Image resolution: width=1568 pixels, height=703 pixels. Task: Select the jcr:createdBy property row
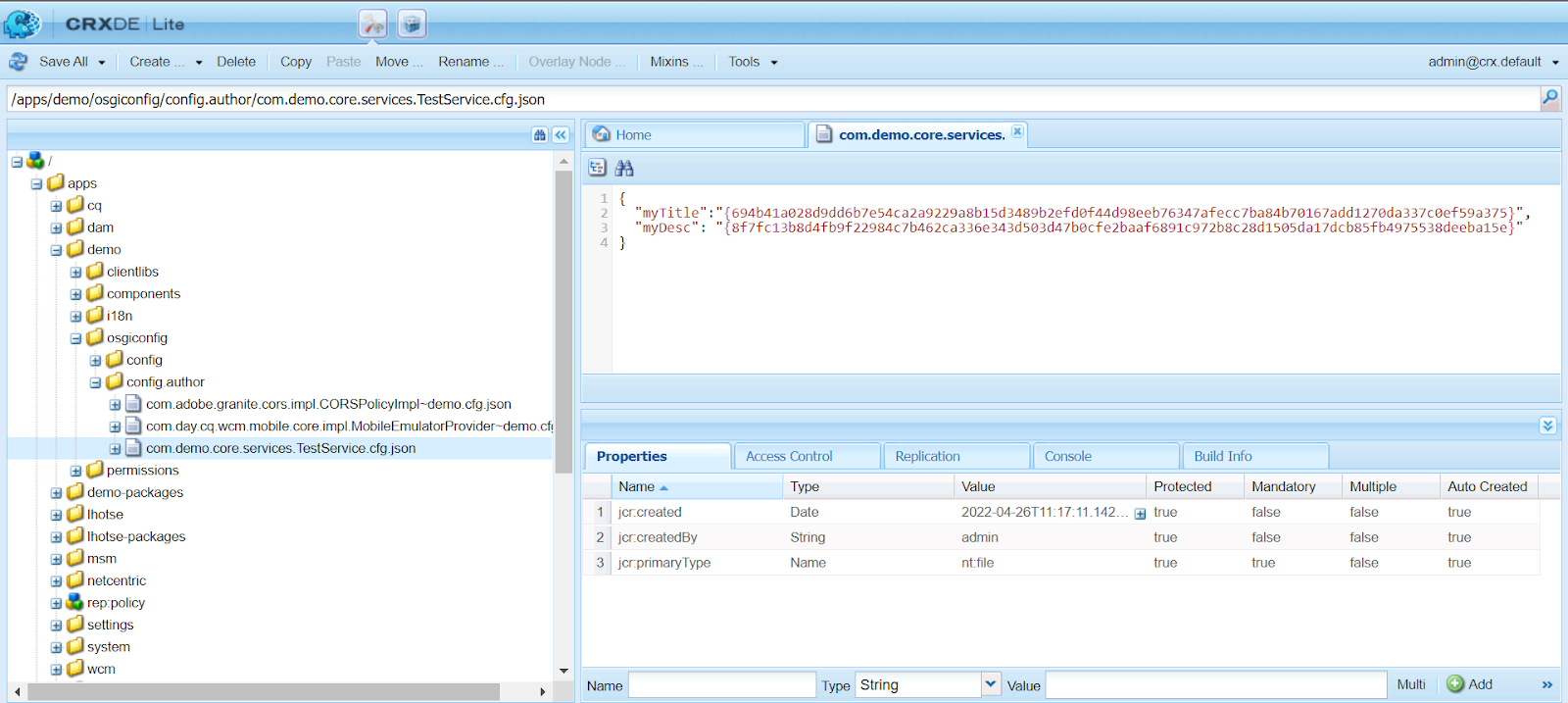[x=1061, y=537]
